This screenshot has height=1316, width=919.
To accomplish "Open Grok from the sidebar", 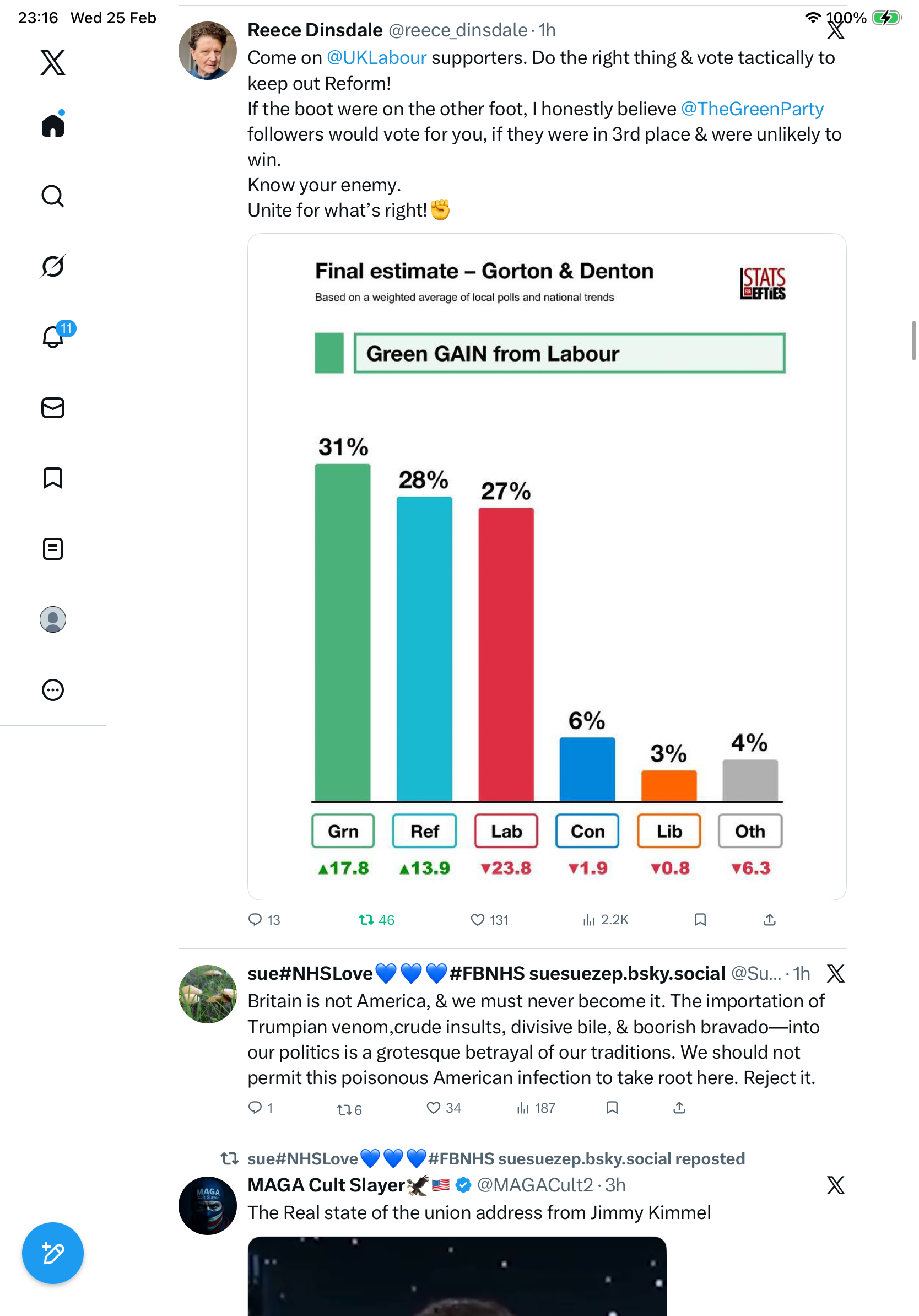I will click(x=53, y=266).
